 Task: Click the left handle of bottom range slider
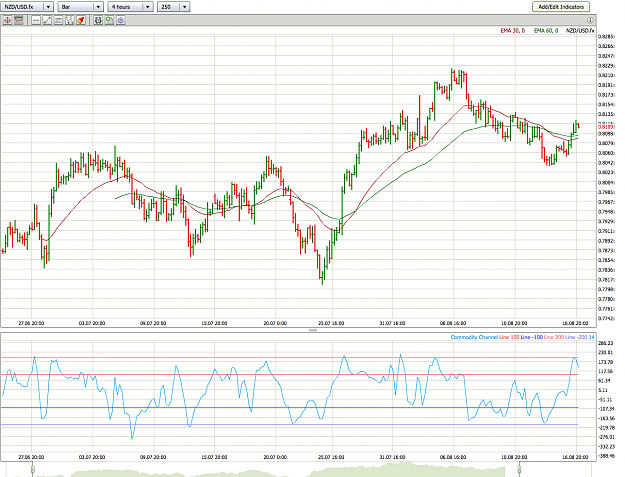pos(33,470)
